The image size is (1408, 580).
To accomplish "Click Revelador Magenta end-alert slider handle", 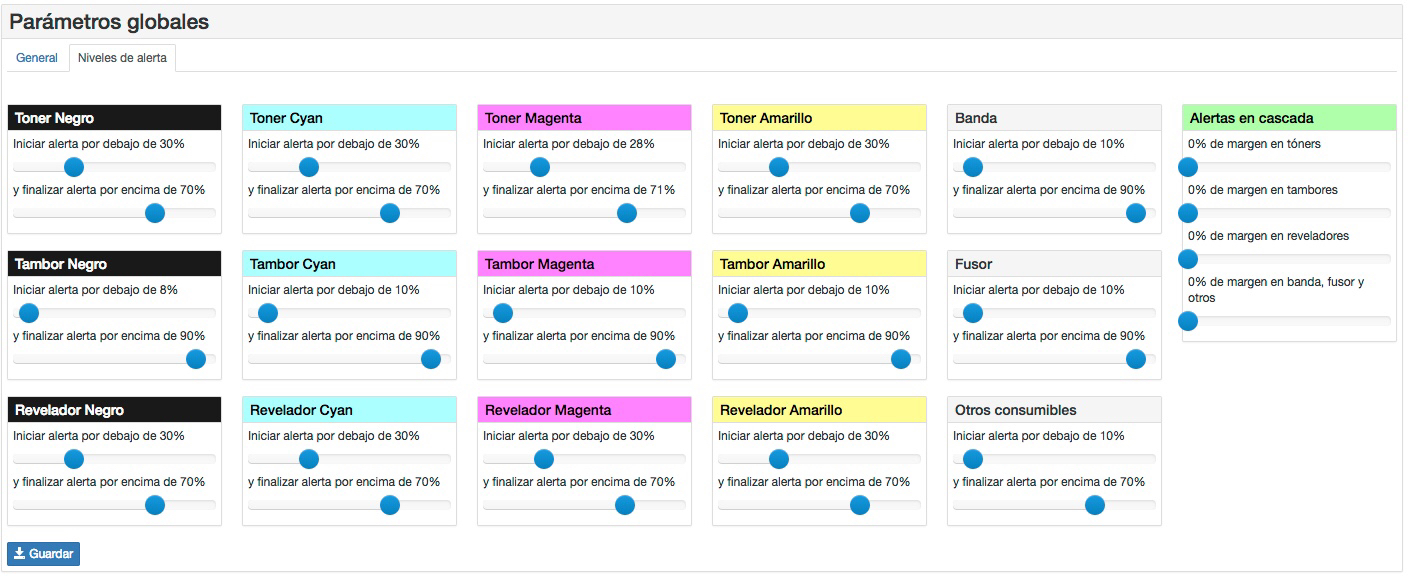I will tap(625, 505).
